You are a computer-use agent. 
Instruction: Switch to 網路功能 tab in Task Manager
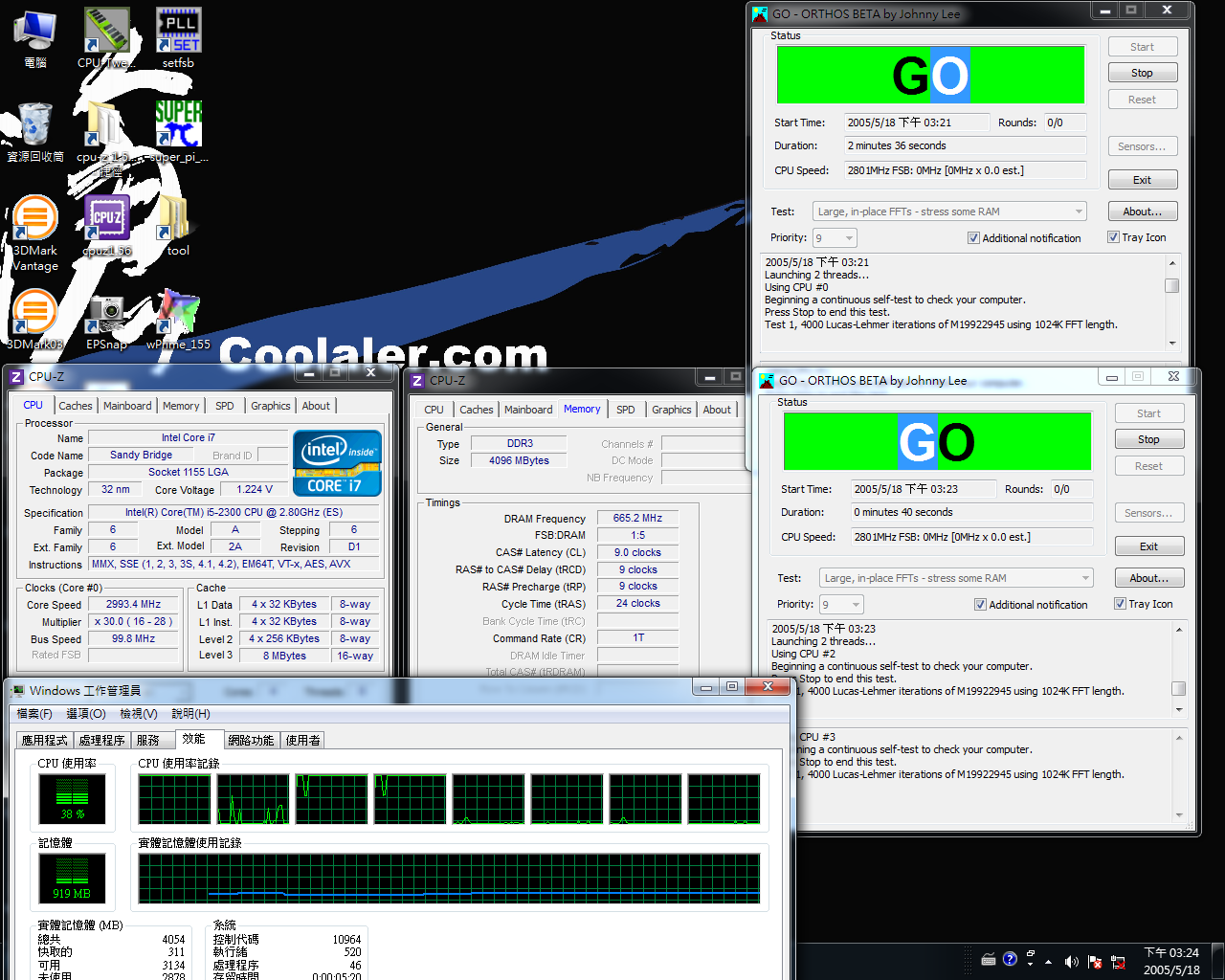pyautogui.click(x=251, y=741)
